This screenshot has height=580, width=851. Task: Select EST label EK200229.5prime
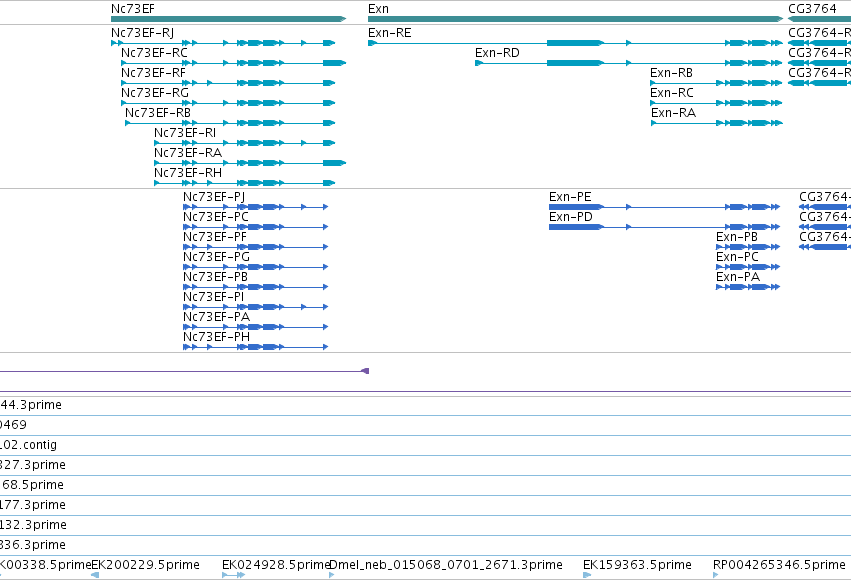coord(145,565)
